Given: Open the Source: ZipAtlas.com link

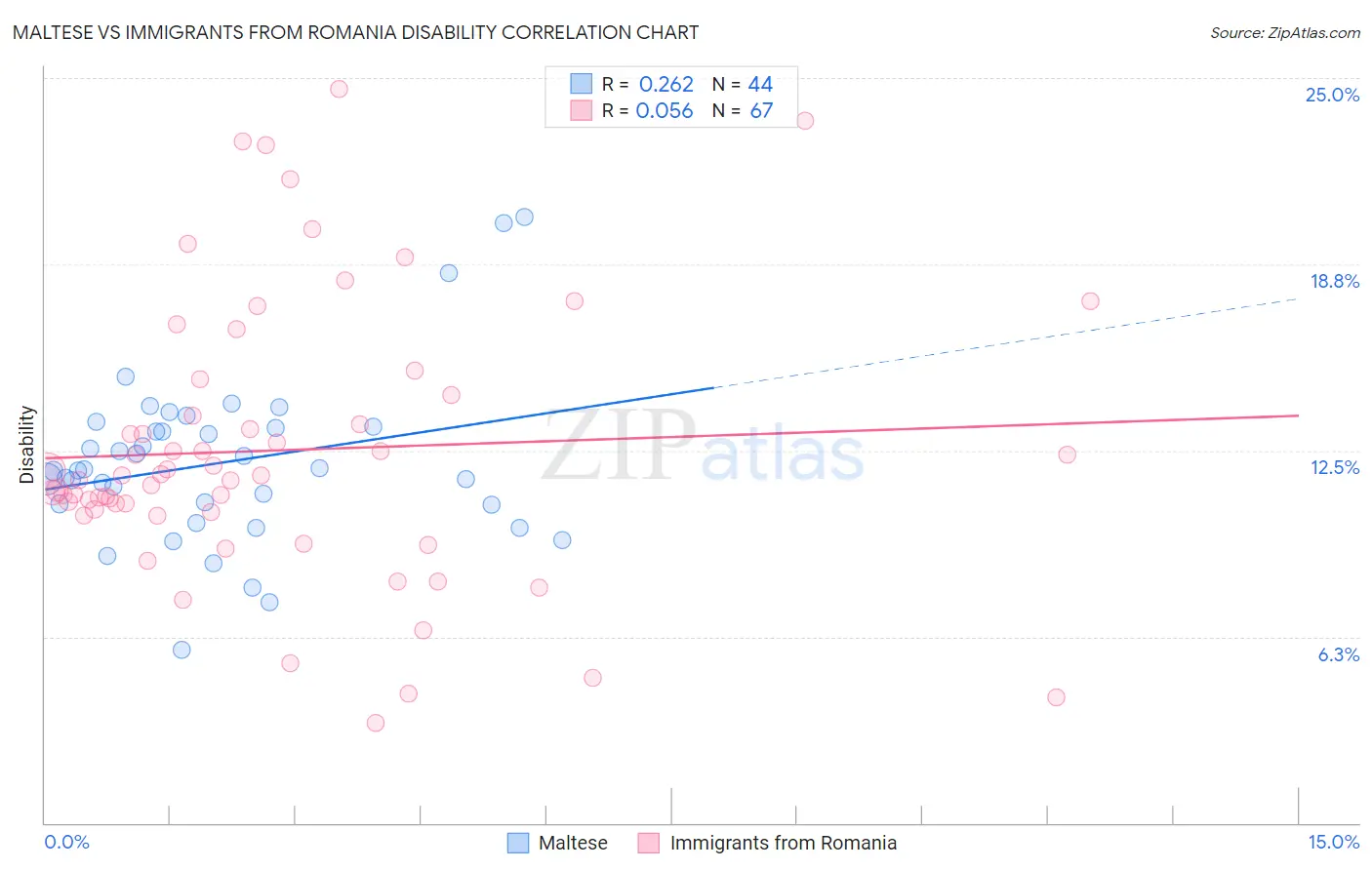Looking at the screenshot, I should [1285, 32].
